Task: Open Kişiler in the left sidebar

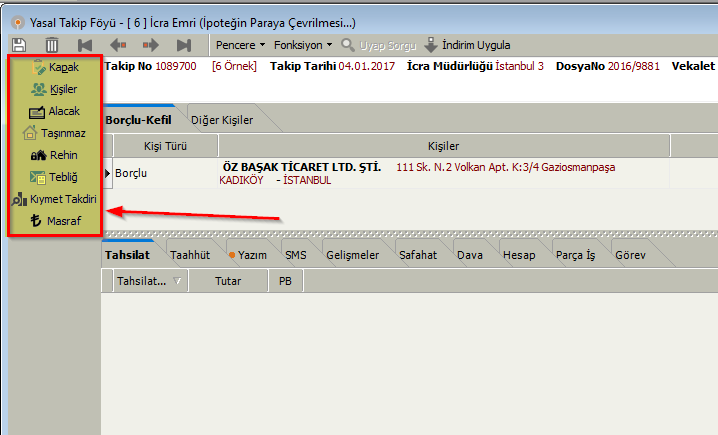Action: [x=55, y=89]
